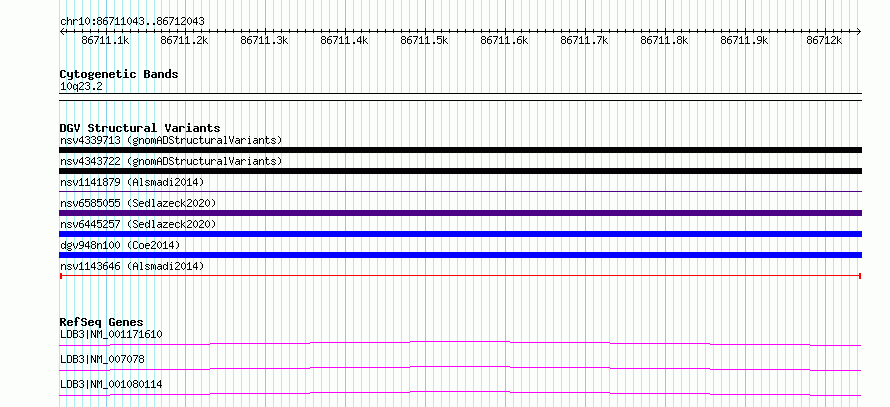
Task: Select the RefSeq Genes track title
Action: tap(102, 322)
